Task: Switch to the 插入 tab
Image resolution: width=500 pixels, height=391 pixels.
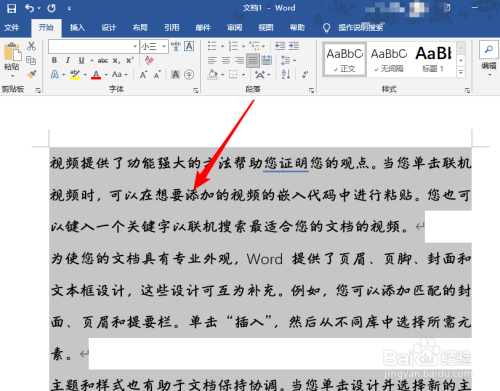Action: pos(77,28)
